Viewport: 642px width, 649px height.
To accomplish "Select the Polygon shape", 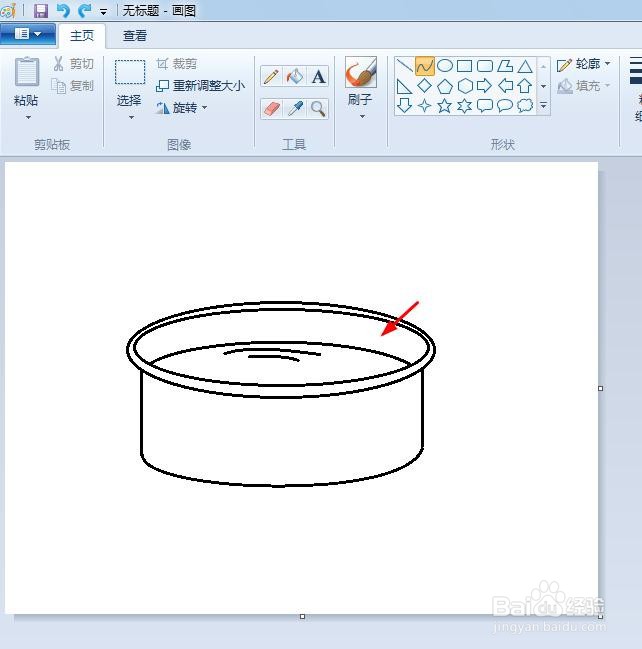I will pyautogui.click(x=505, y=66).
